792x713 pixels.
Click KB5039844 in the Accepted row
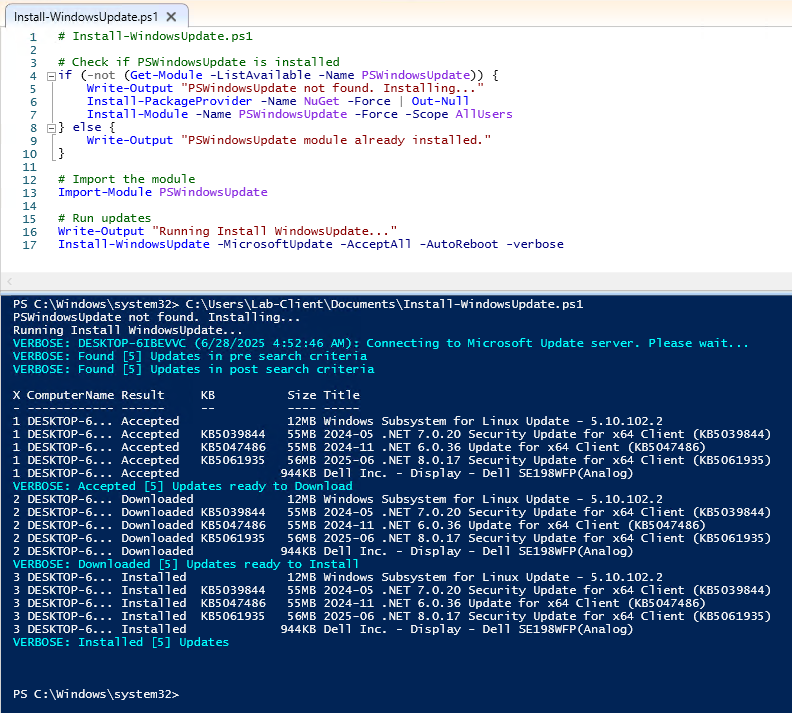point(233,434)
